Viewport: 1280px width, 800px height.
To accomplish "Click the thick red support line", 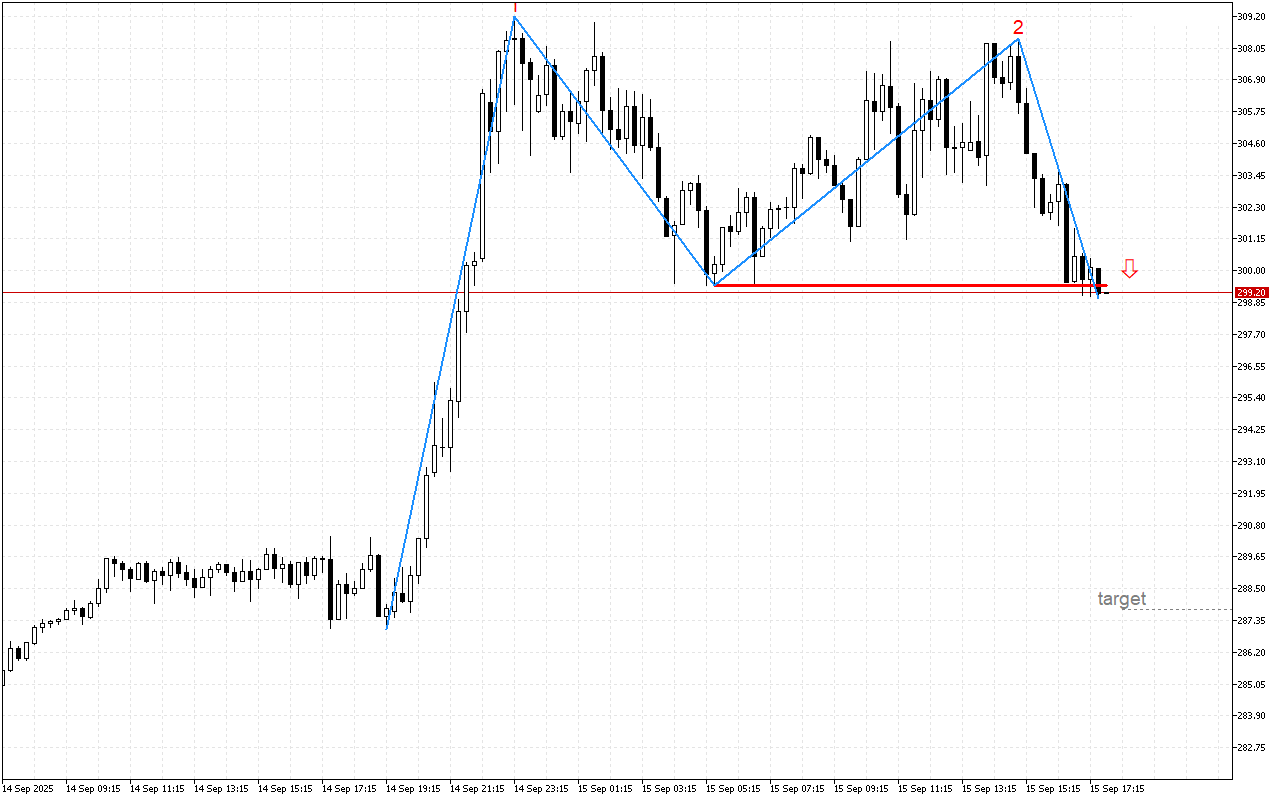I will point(900,286).
